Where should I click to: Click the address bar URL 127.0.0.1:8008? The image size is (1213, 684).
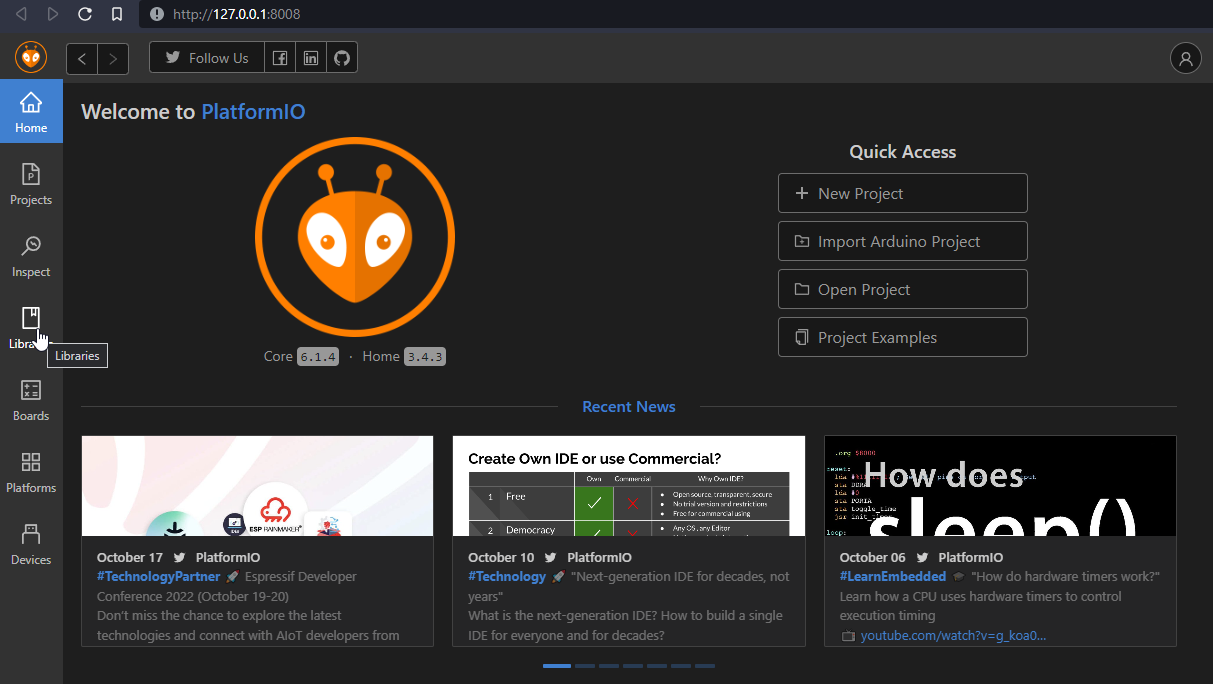pos(237,15)
